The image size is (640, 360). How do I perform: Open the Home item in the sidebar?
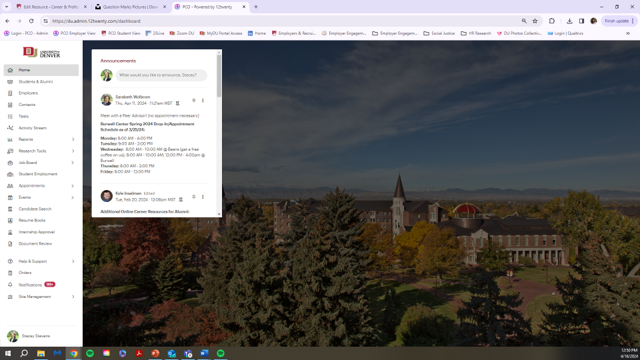(41, 70)
